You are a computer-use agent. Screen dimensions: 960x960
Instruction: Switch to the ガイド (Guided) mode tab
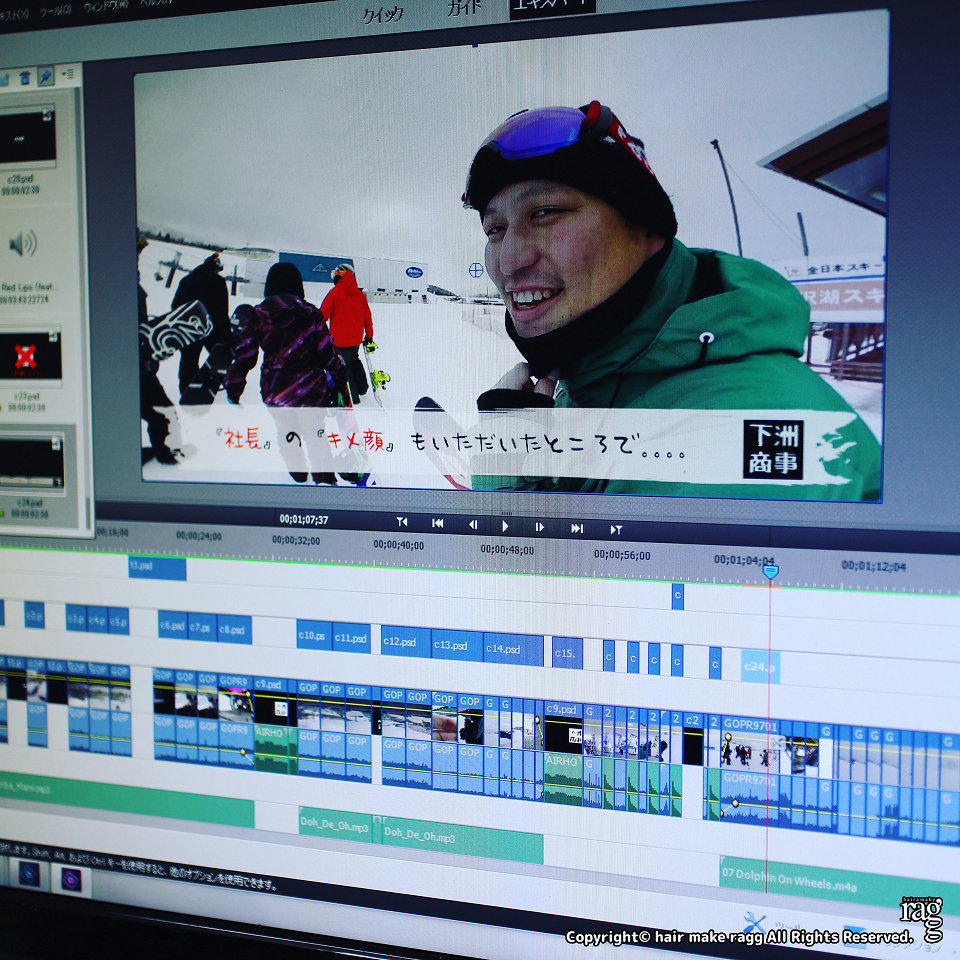tap(466, 8)
